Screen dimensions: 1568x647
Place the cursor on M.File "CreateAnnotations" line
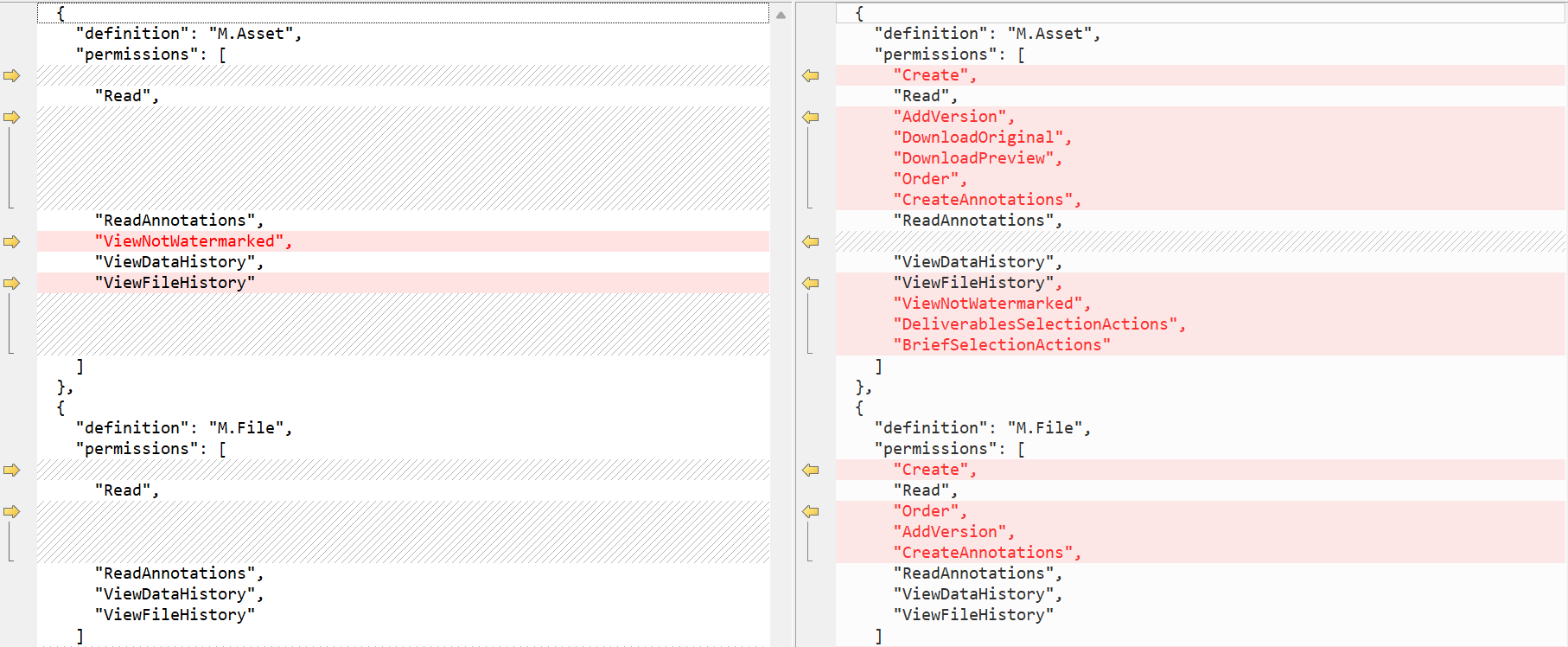click(986, 553)
